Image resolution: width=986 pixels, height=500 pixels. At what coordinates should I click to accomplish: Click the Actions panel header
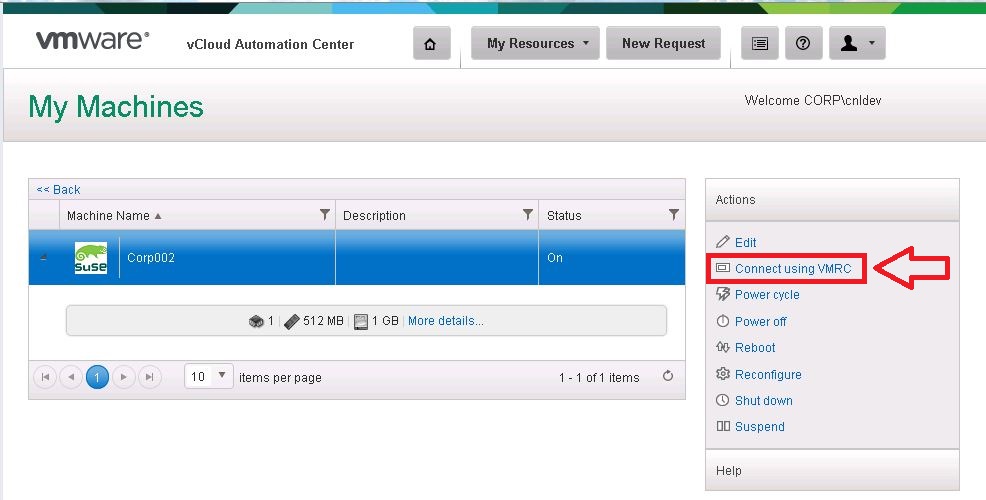pyautogui.click(x=832, y=200)
